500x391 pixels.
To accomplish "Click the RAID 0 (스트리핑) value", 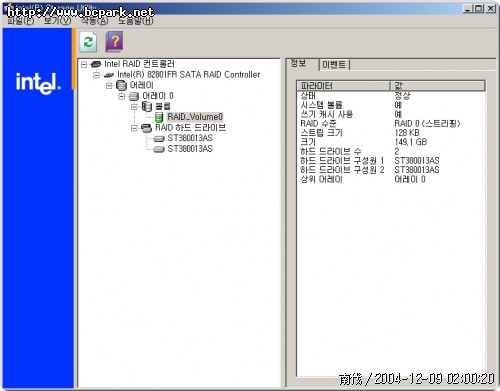I will (427, 124).
